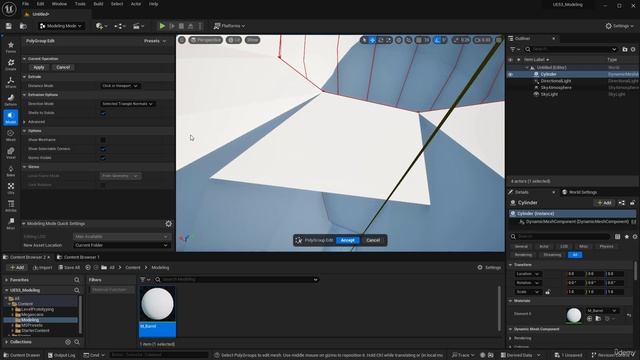
Task: Open the File menu
Action: (x=25, y=4)
